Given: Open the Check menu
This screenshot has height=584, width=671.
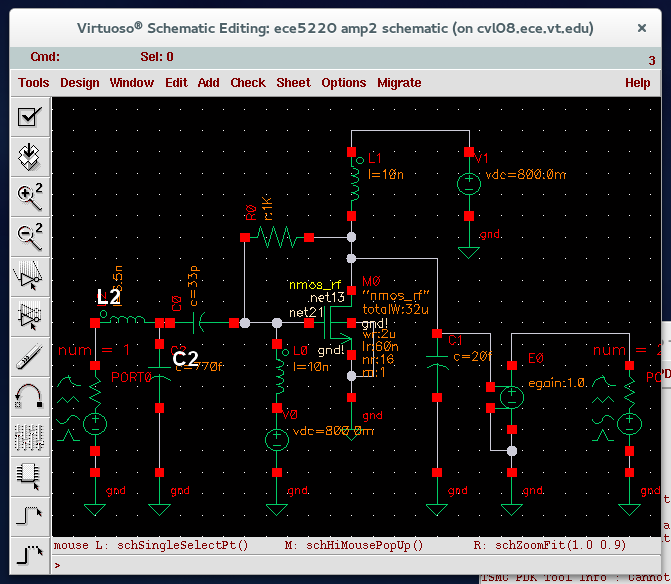Looking at the screenshot, I should tap(248, 83).
